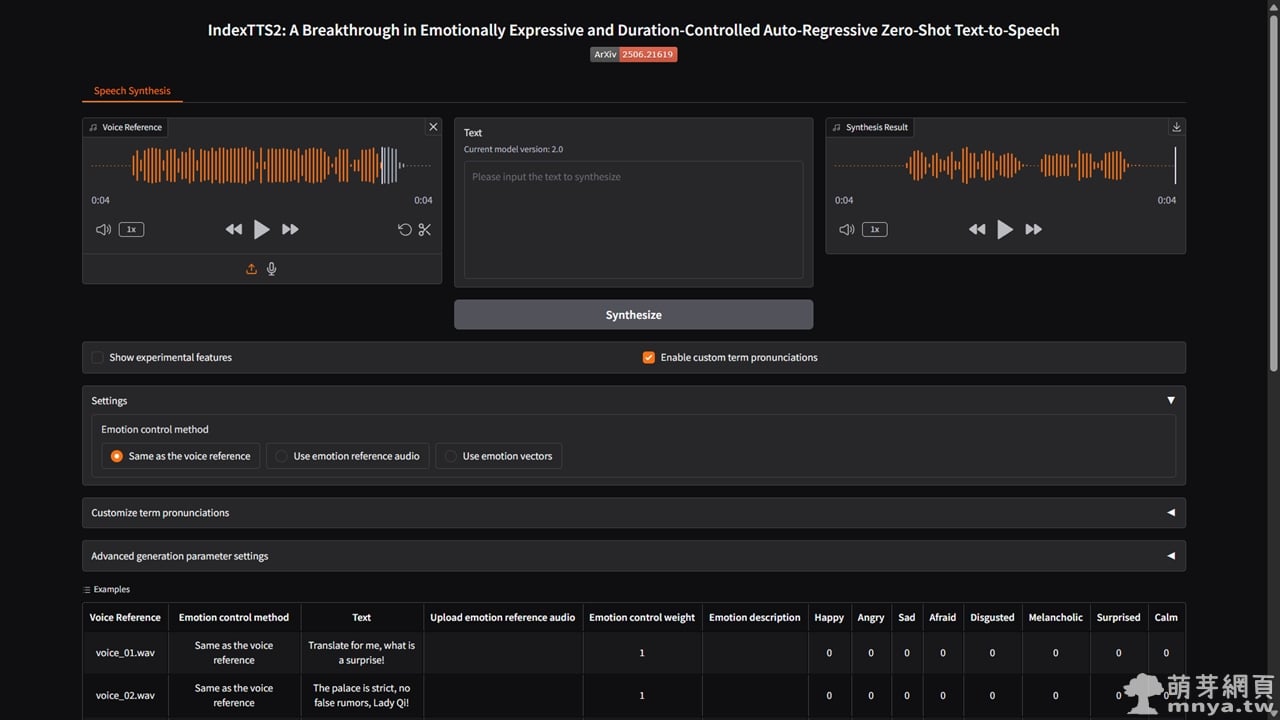This screenshot has height=720, width=1280.
Task: Click the undo icon in Voice Reference
Action: point(404,229)
